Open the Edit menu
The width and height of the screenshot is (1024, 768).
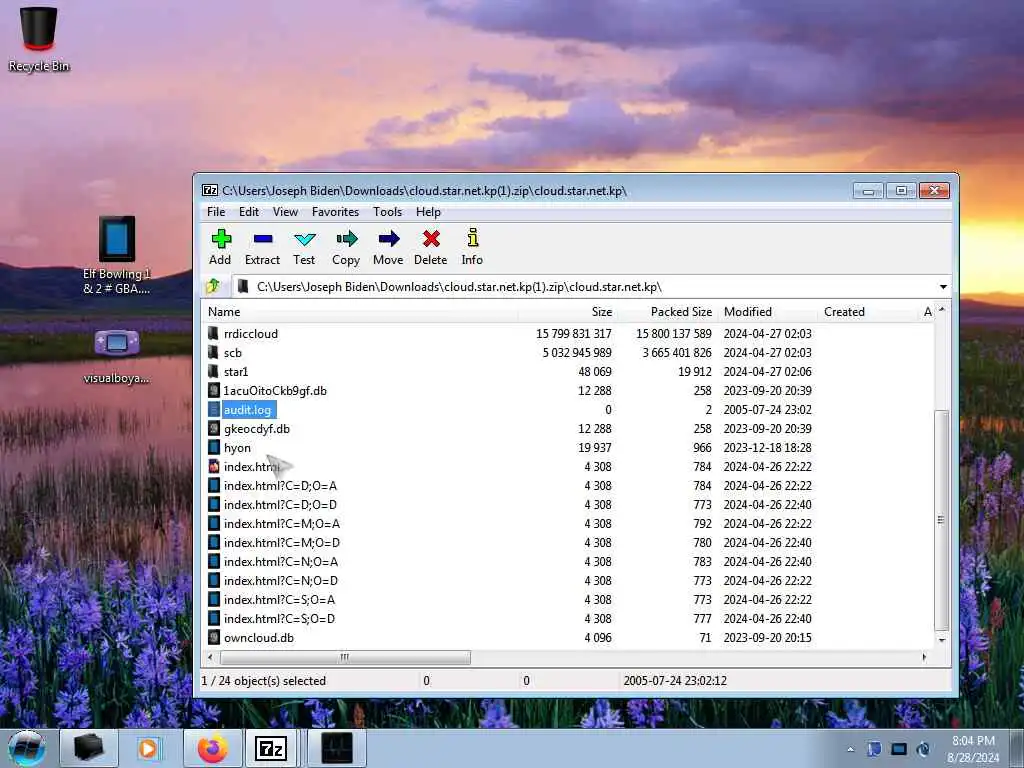249,212
